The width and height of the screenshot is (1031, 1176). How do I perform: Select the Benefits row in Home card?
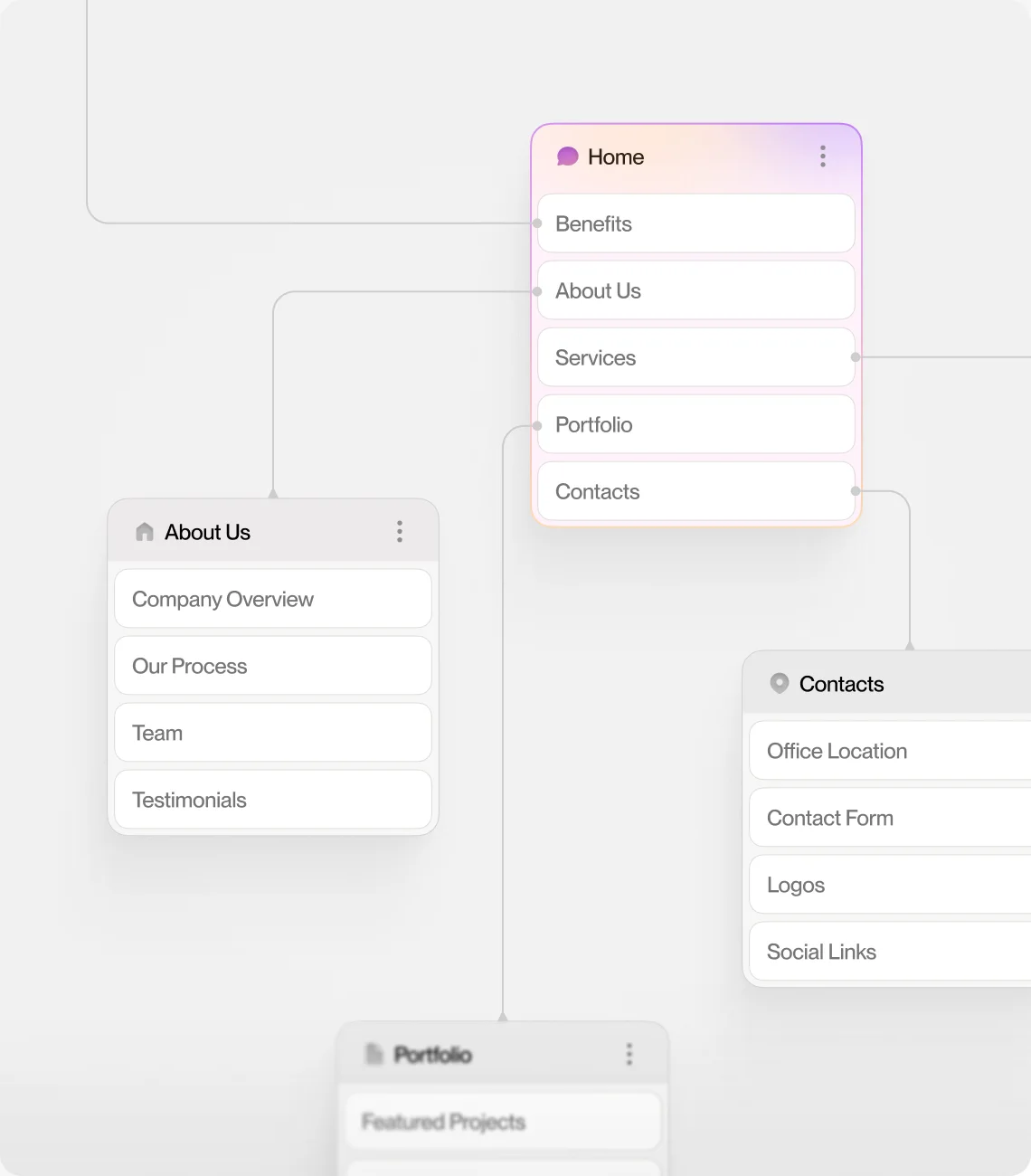696,223
